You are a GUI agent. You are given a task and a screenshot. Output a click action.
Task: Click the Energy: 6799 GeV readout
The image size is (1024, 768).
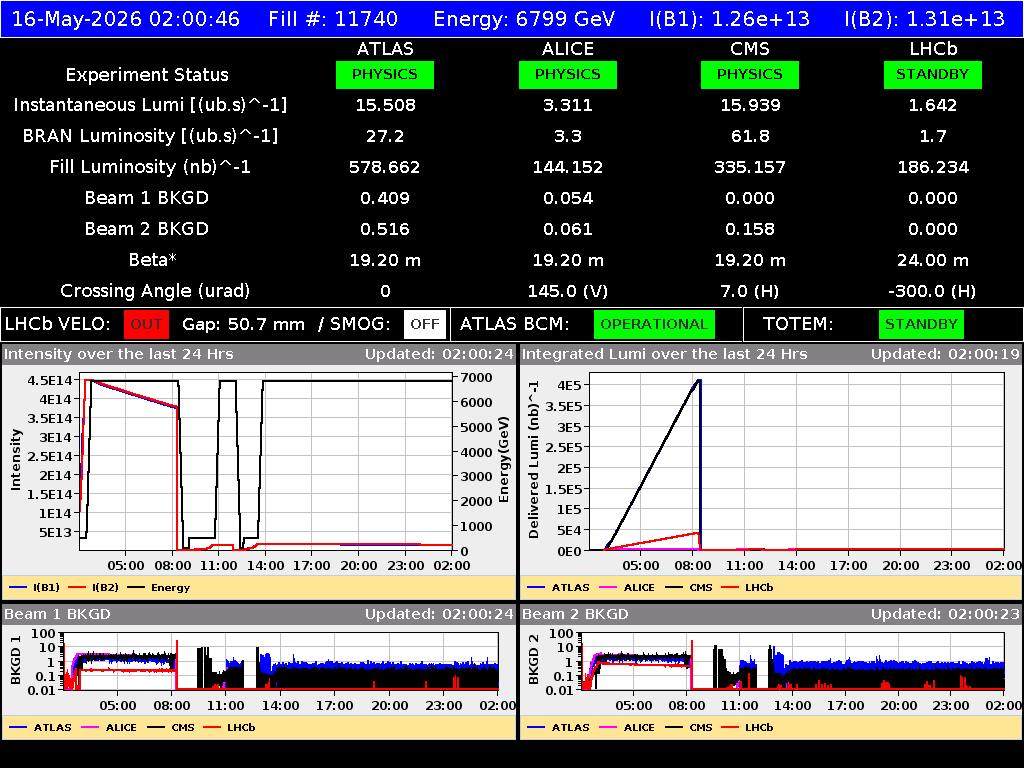(x=524, y=19)
